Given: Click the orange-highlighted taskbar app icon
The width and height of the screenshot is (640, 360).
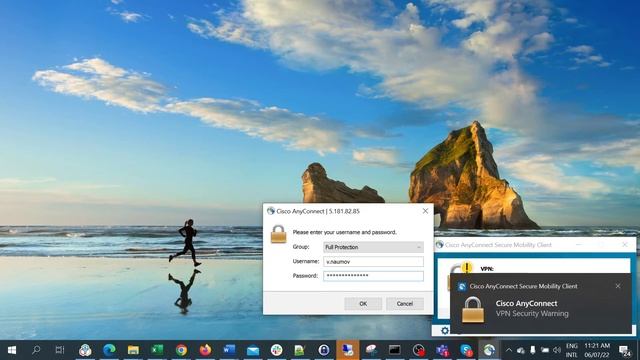Looking at the screenshot, I should tap(348, 350).
